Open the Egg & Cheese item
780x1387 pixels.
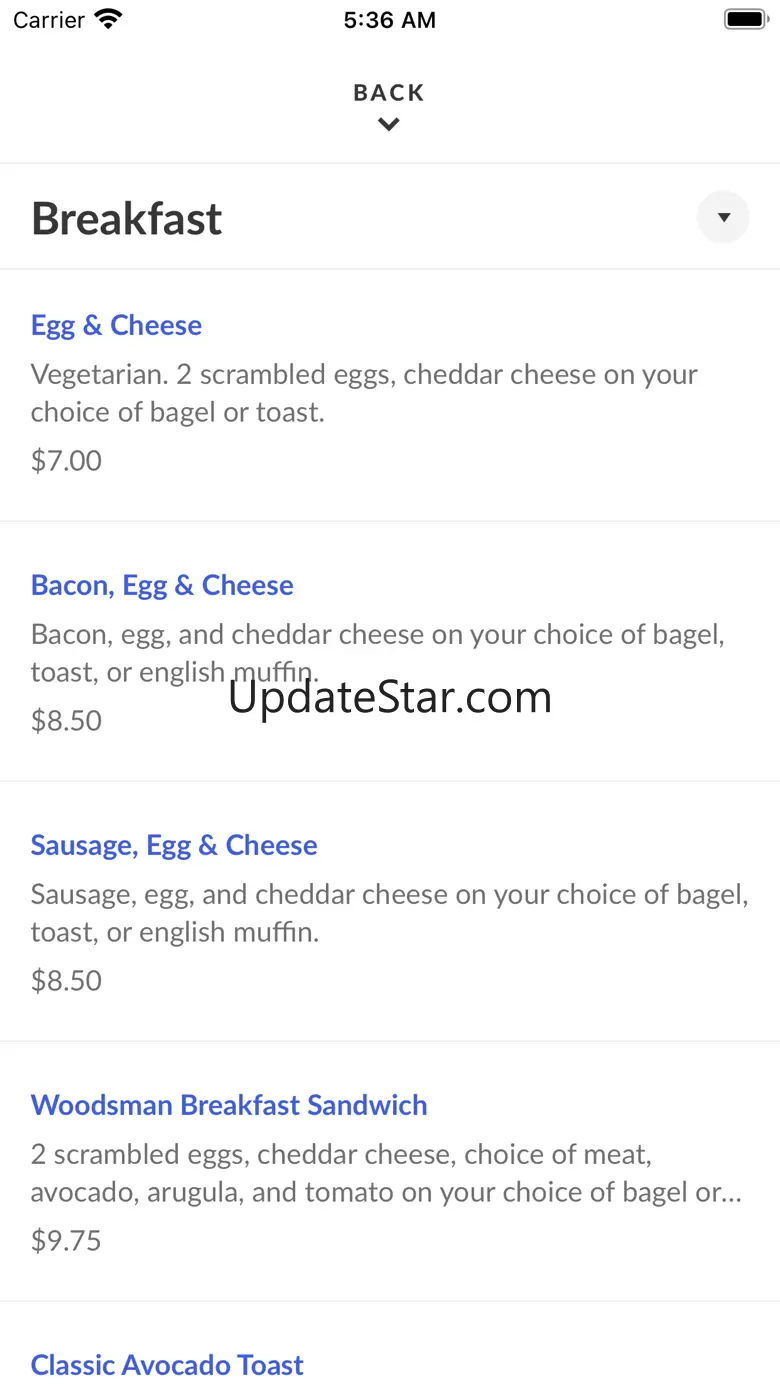coord(116,325)
